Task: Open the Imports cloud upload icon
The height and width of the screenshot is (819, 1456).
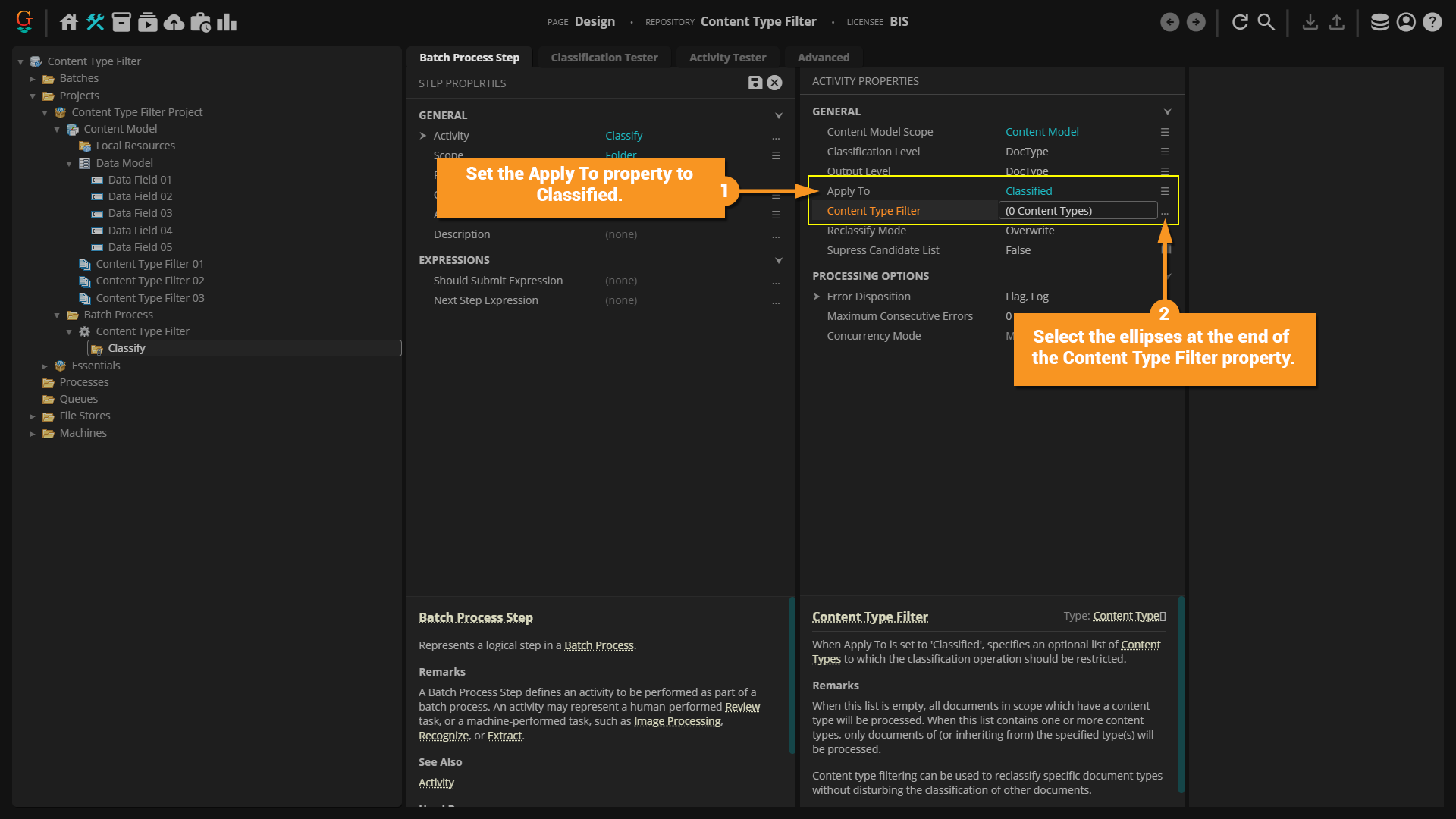Action: tap(174, 22)
